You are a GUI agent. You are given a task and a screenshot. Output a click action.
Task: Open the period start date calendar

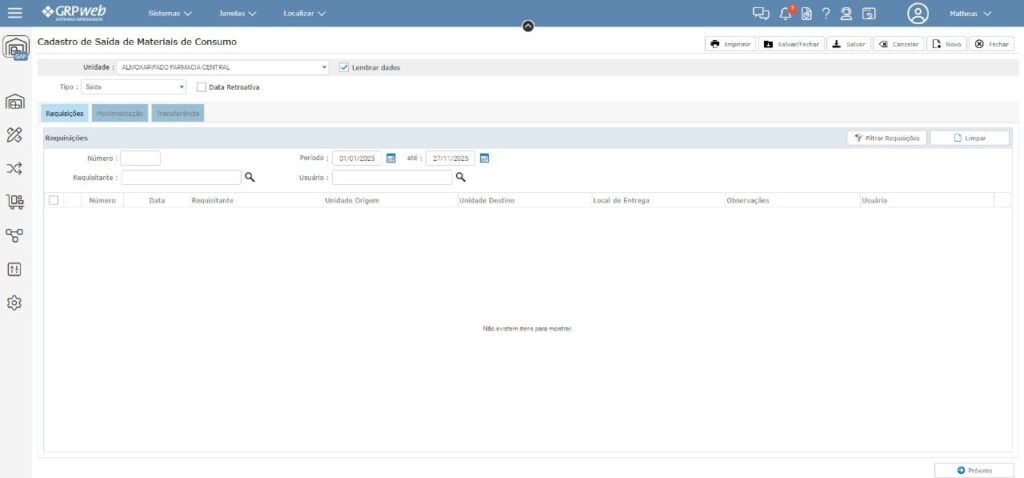click(x=391, y=158)
